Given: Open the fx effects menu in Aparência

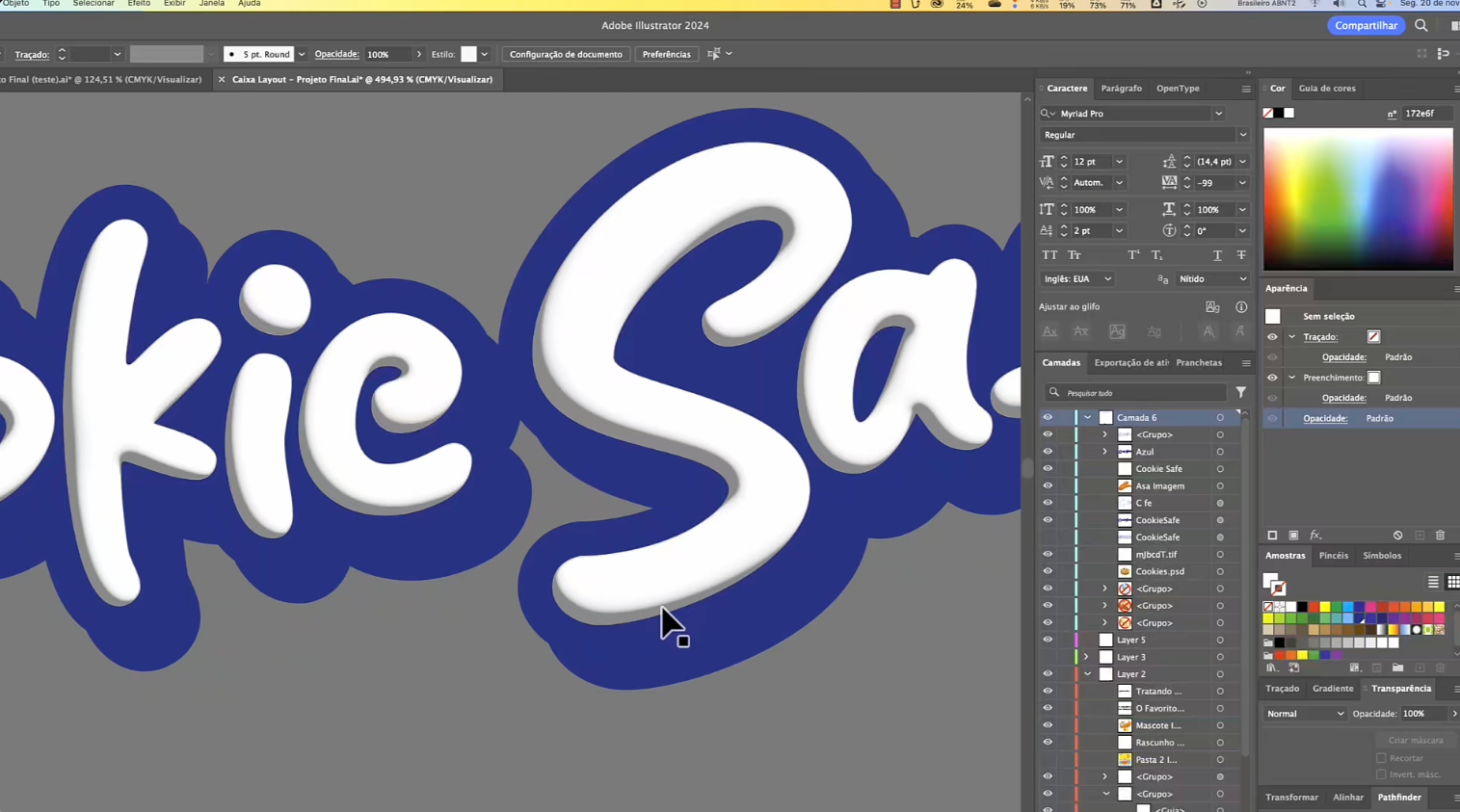Looking at the screenshot, I should (x=1315, y=536).
